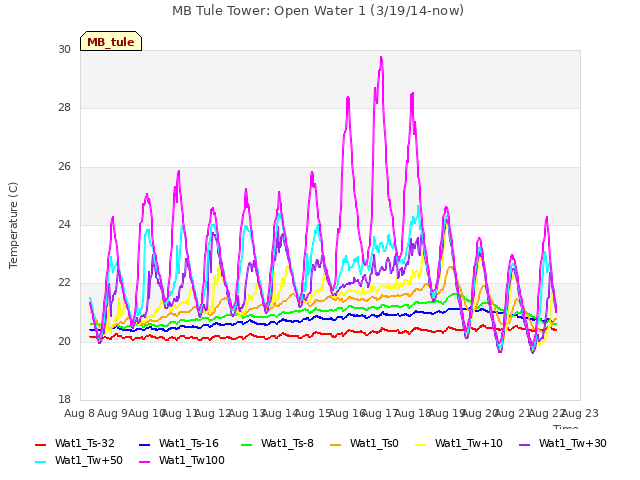Select the Wat1_Tw+50 legend label
This screenshot has width=640, height=480.
pyautogui.click(x=89, y=460)
